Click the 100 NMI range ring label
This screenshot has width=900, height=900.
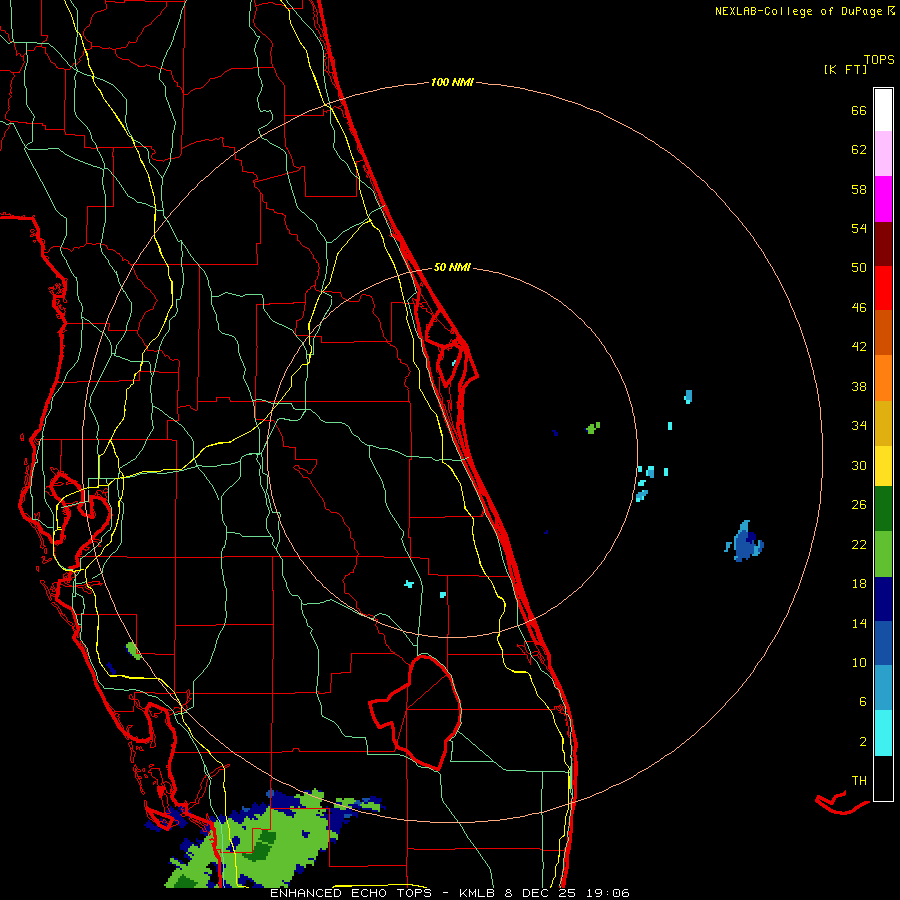(452, 82)
